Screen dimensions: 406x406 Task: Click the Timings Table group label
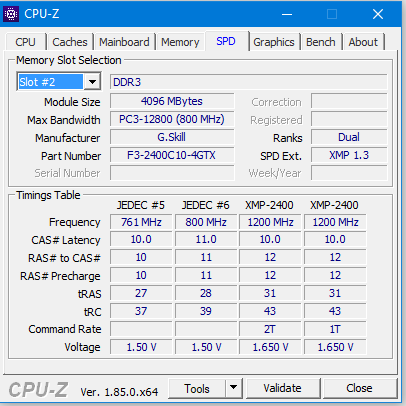(48, 195)
